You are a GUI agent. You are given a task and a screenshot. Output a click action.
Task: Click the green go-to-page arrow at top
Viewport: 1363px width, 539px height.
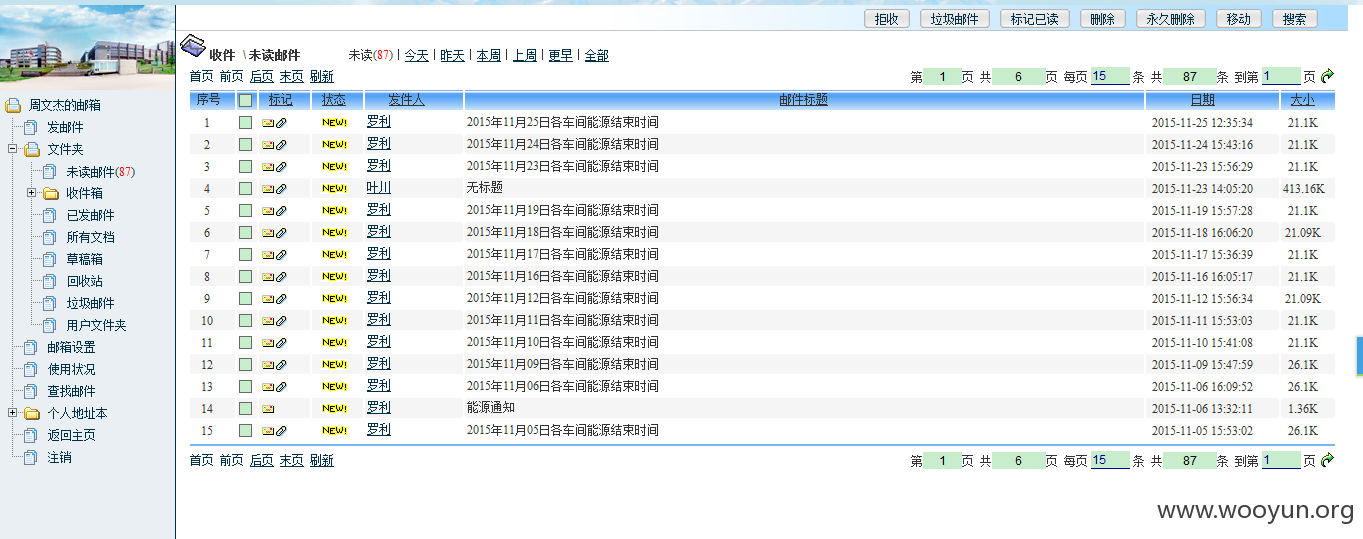(x=1327, y=76)
